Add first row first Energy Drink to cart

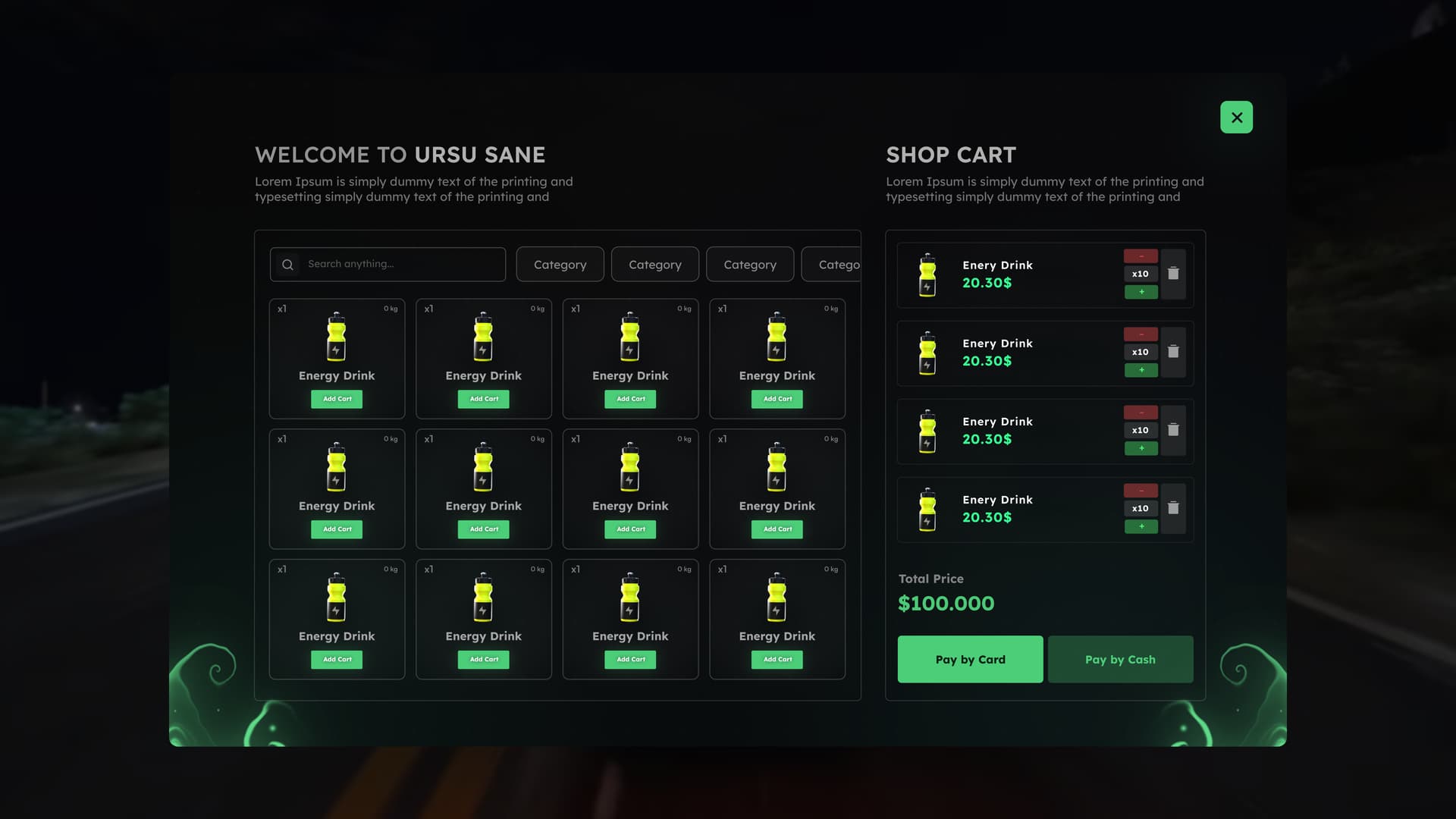[x=337, y=399]
